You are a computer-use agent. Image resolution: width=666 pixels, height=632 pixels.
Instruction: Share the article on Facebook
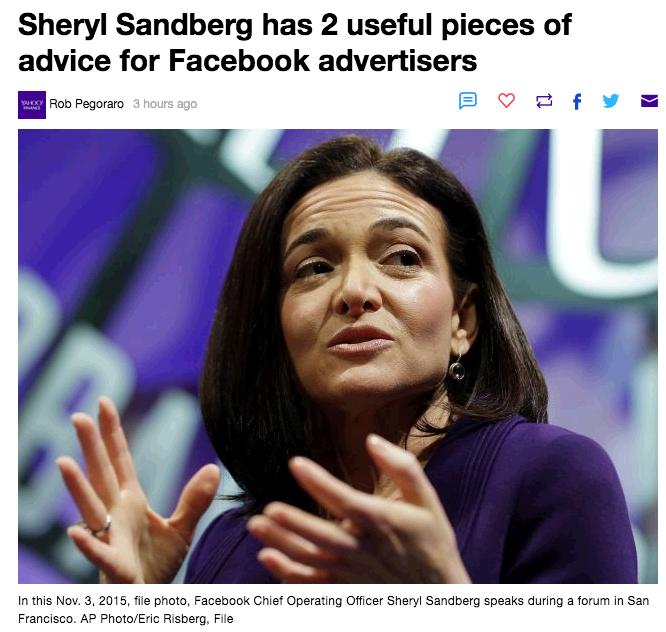(577, 102)
